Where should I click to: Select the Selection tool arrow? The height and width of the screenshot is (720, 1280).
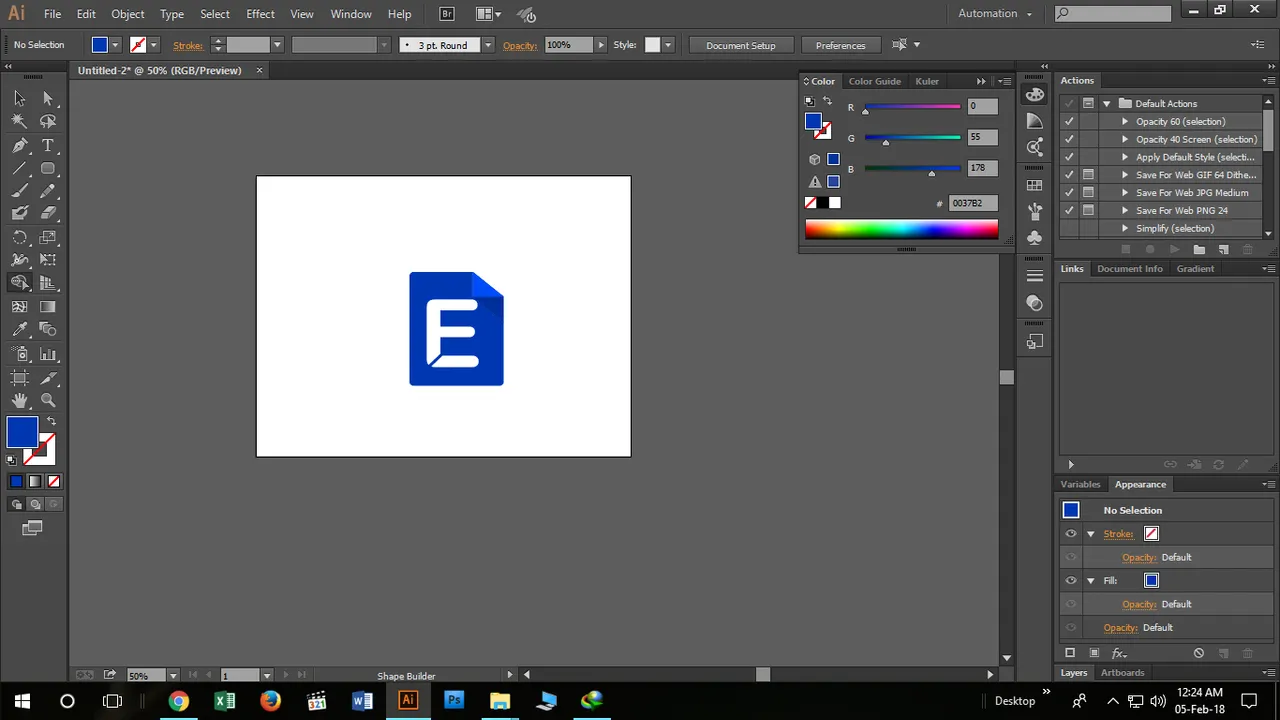tap(19, 98)
